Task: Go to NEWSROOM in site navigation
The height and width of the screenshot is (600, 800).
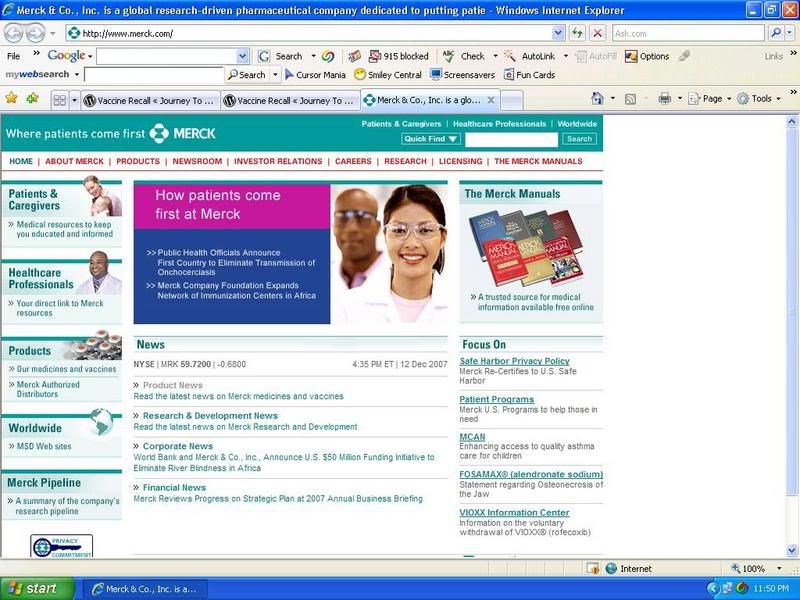Action: pyautogui.click(x=197, y=161)
